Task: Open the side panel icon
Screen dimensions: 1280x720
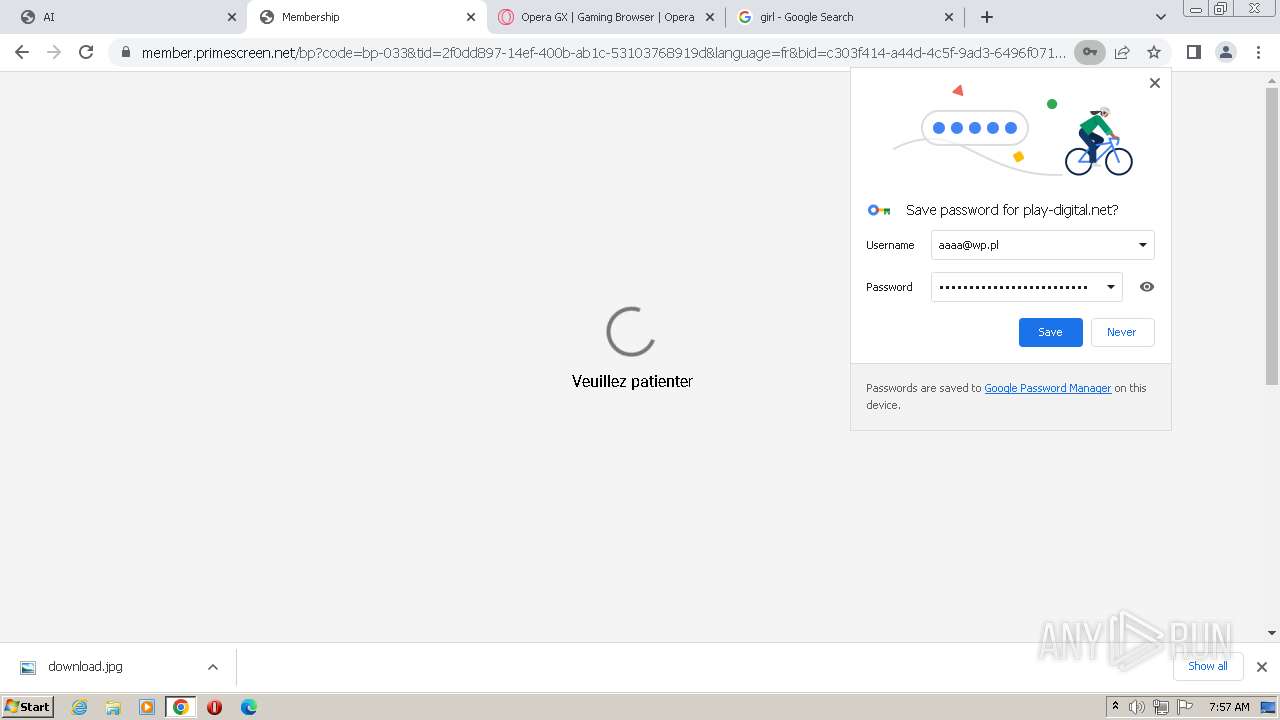Action: (1193, 52)
